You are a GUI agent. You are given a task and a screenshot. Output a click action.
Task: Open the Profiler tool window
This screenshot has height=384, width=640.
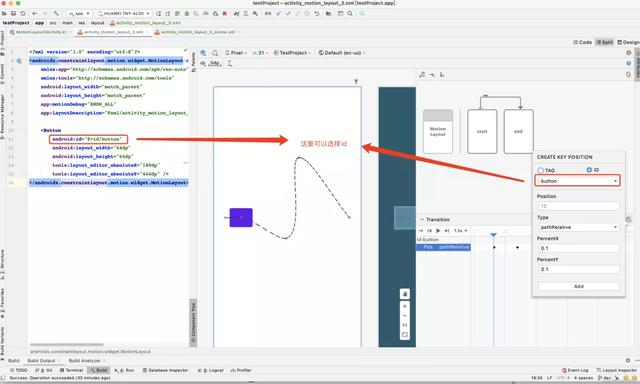coord(241,370)
